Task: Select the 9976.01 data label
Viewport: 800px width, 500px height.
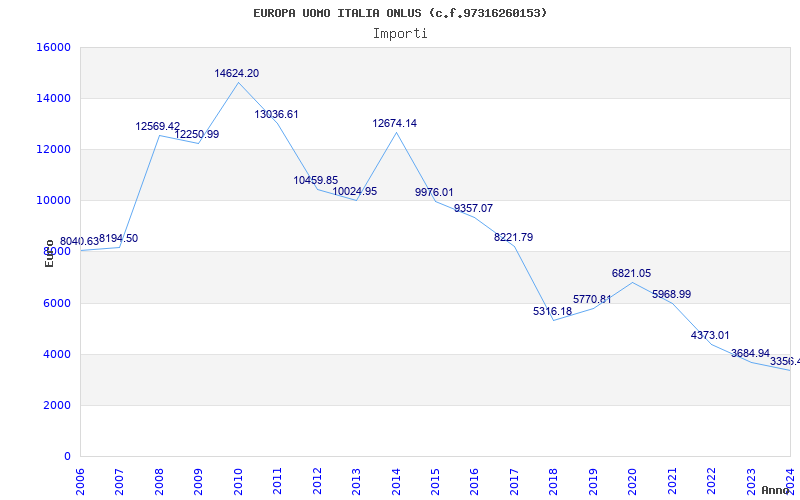Action: click(434, 192)
